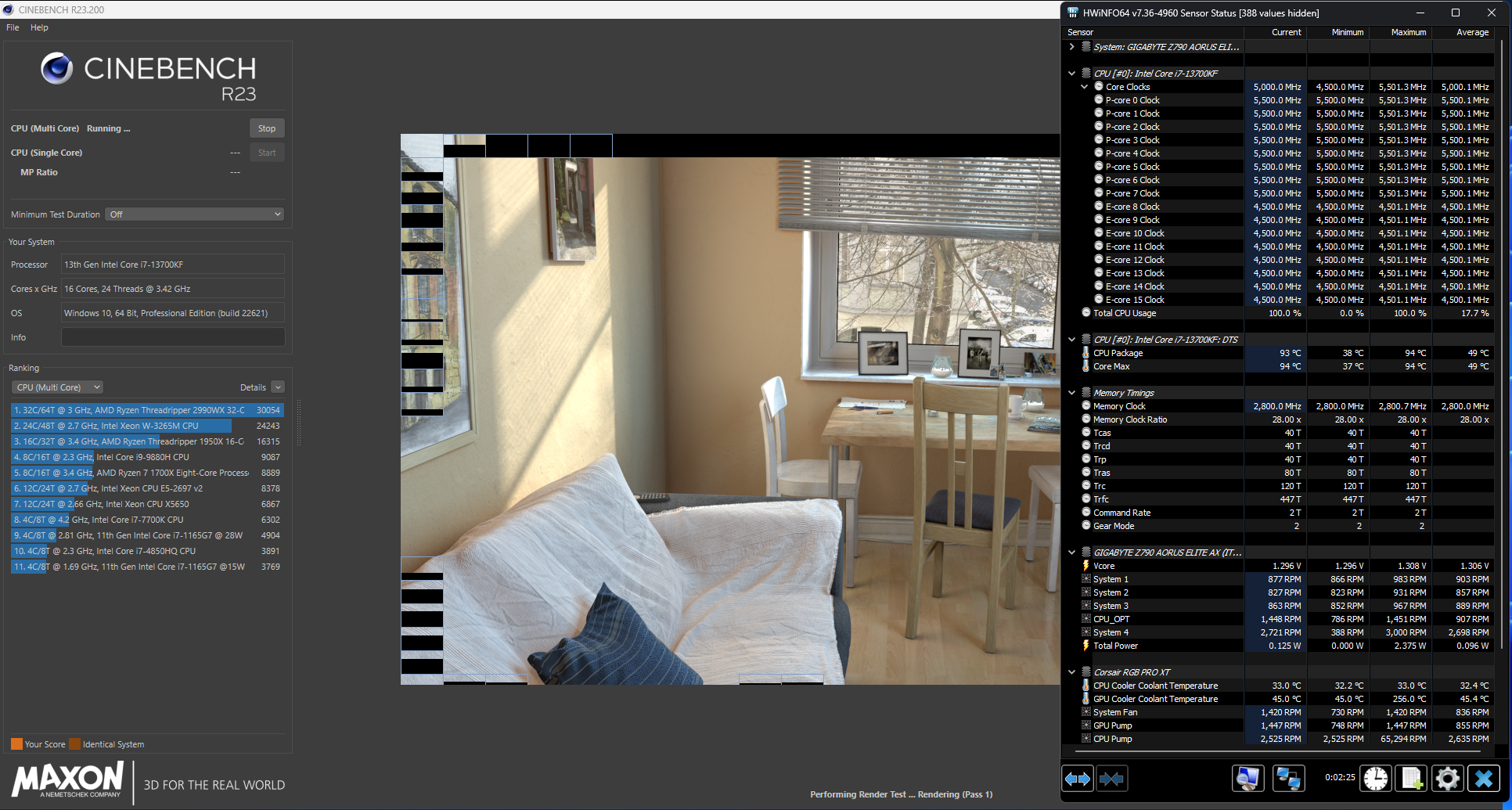Screen dimensions: 1512x810
Task: Click the expand-columns arrows icon in HWiNFO toolbar
Action: click(x=1078, y=779)
